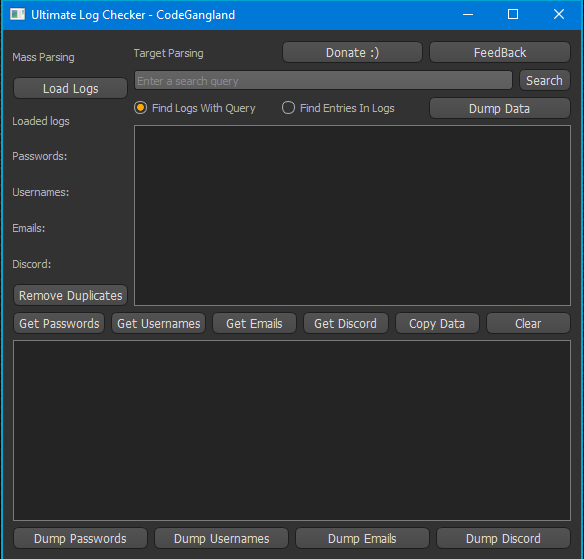584x559 pixels.
Task: Click the Passwords: label
Action: pos(39,156)
